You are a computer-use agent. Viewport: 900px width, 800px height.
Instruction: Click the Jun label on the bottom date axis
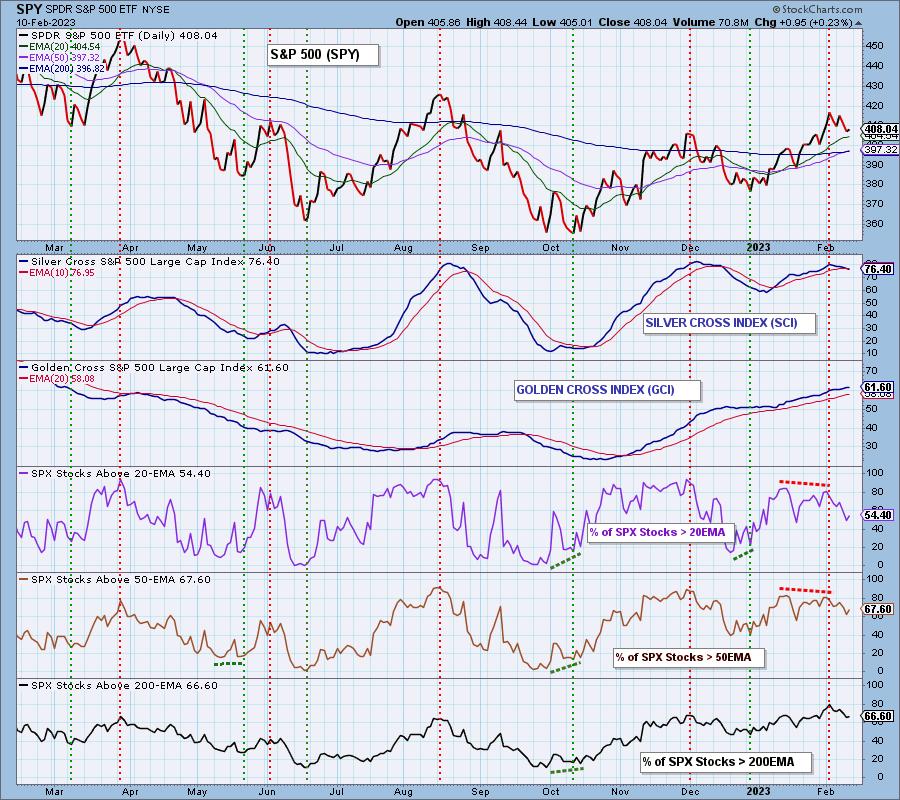(266, 791)
